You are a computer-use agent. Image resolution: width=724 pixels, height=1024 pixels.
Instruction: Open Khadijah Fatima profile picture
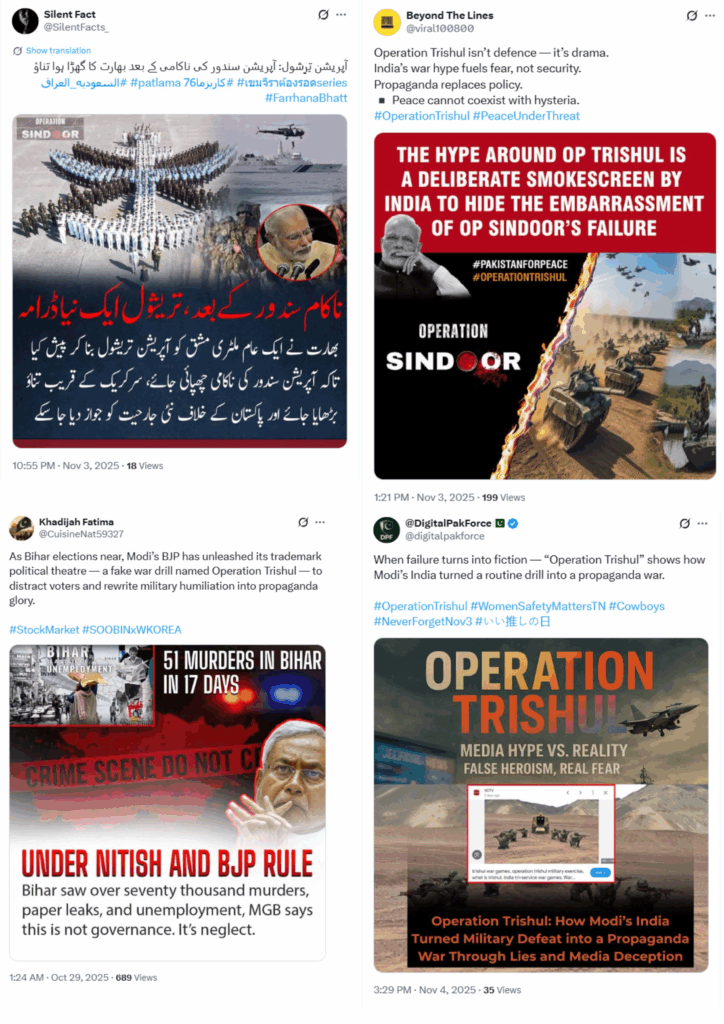pos(21,528)
